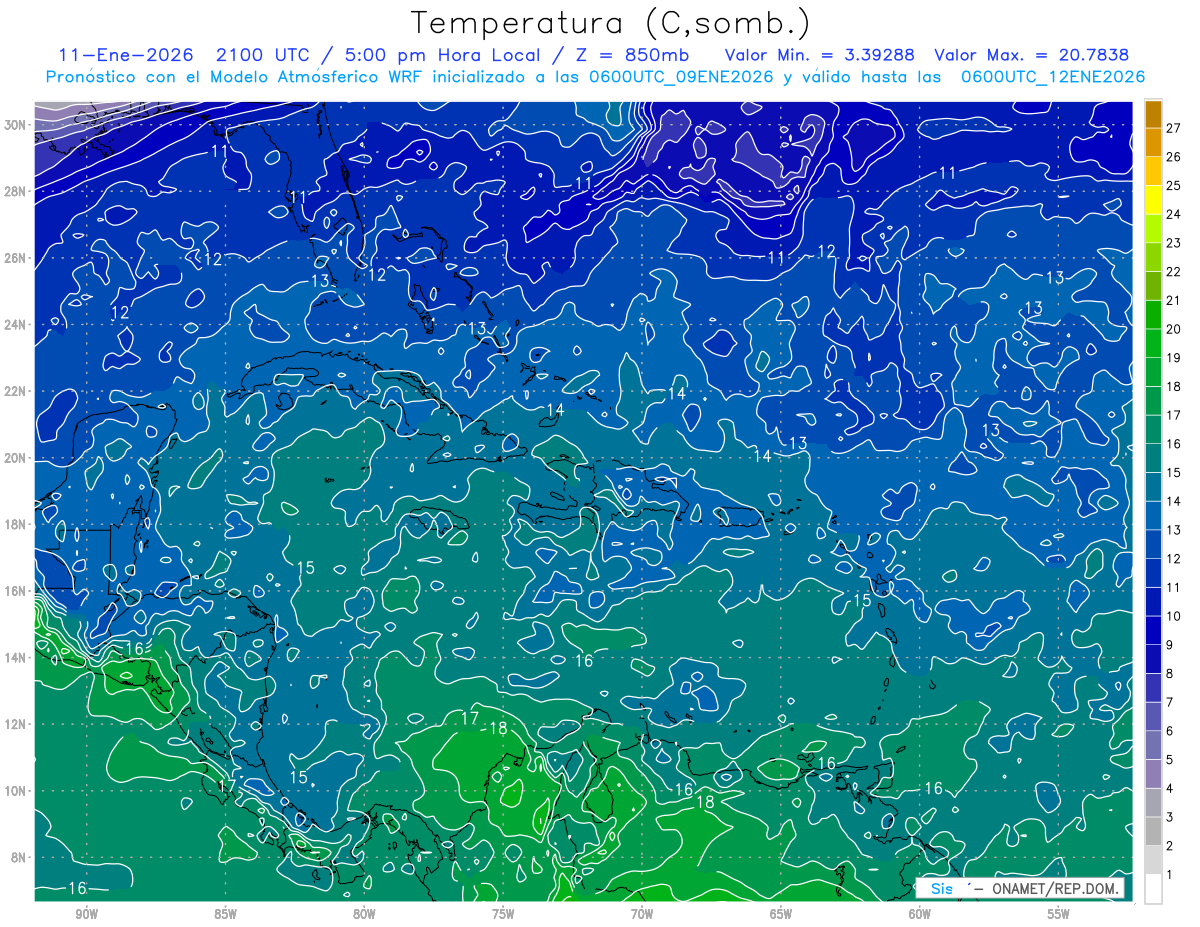Click the "0600UTC_12ENE2026" valid-until time
Viewport: 1200px width, 927px height.
point(1053,77)
